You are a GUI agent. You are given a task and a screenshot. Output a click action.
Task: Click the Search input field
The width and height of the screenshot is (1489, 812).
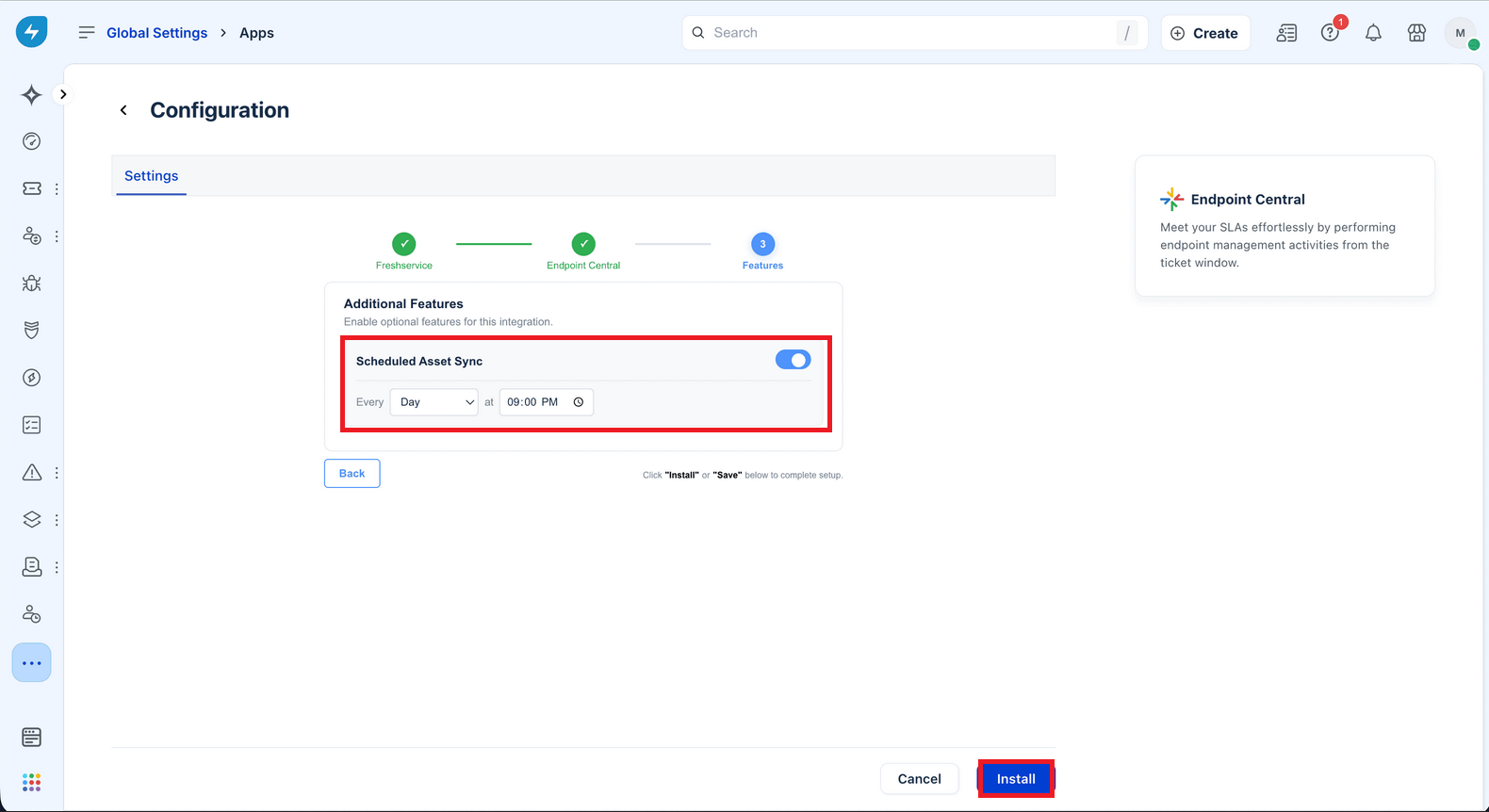[x=914, y=32]
